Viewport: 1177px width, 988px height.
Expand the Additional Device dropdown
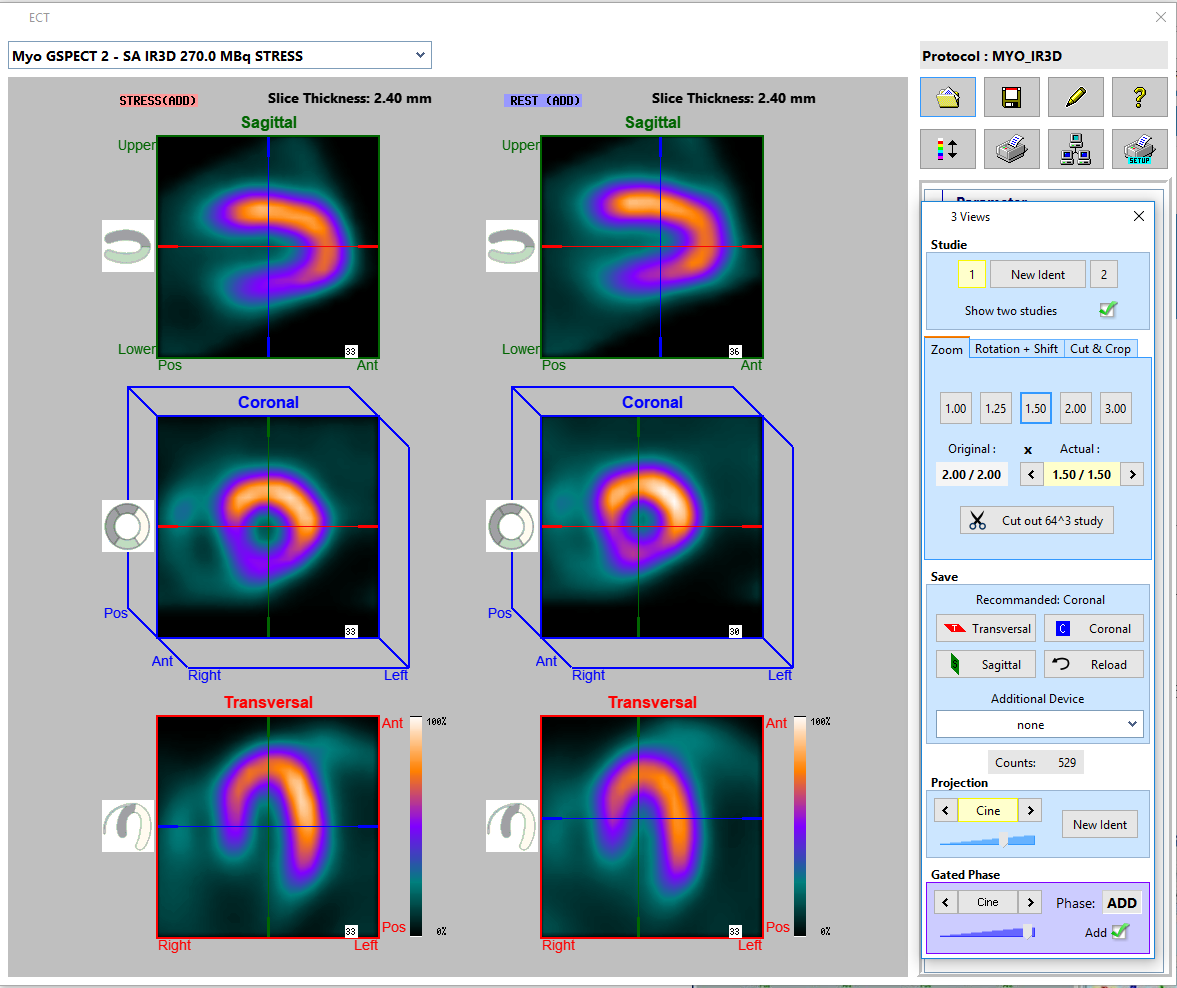coord(1039,725)
